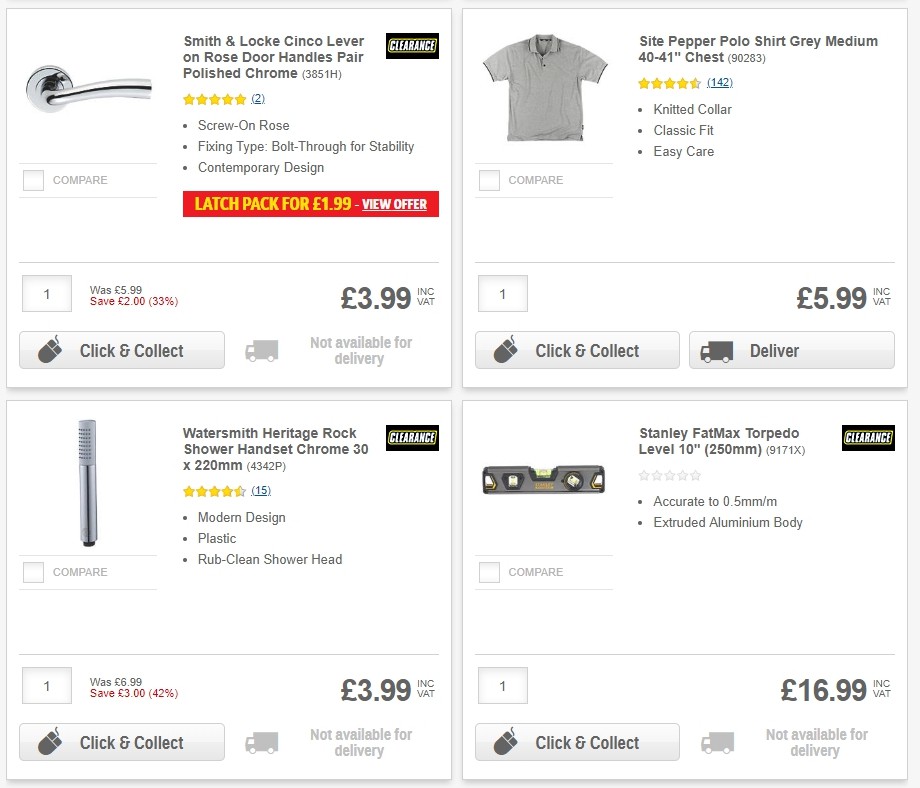Screen dimensions: 920x788
Task: Click the Clearance badge on the Stanley Torpedo Level
Action: click(x=868, y=437)
